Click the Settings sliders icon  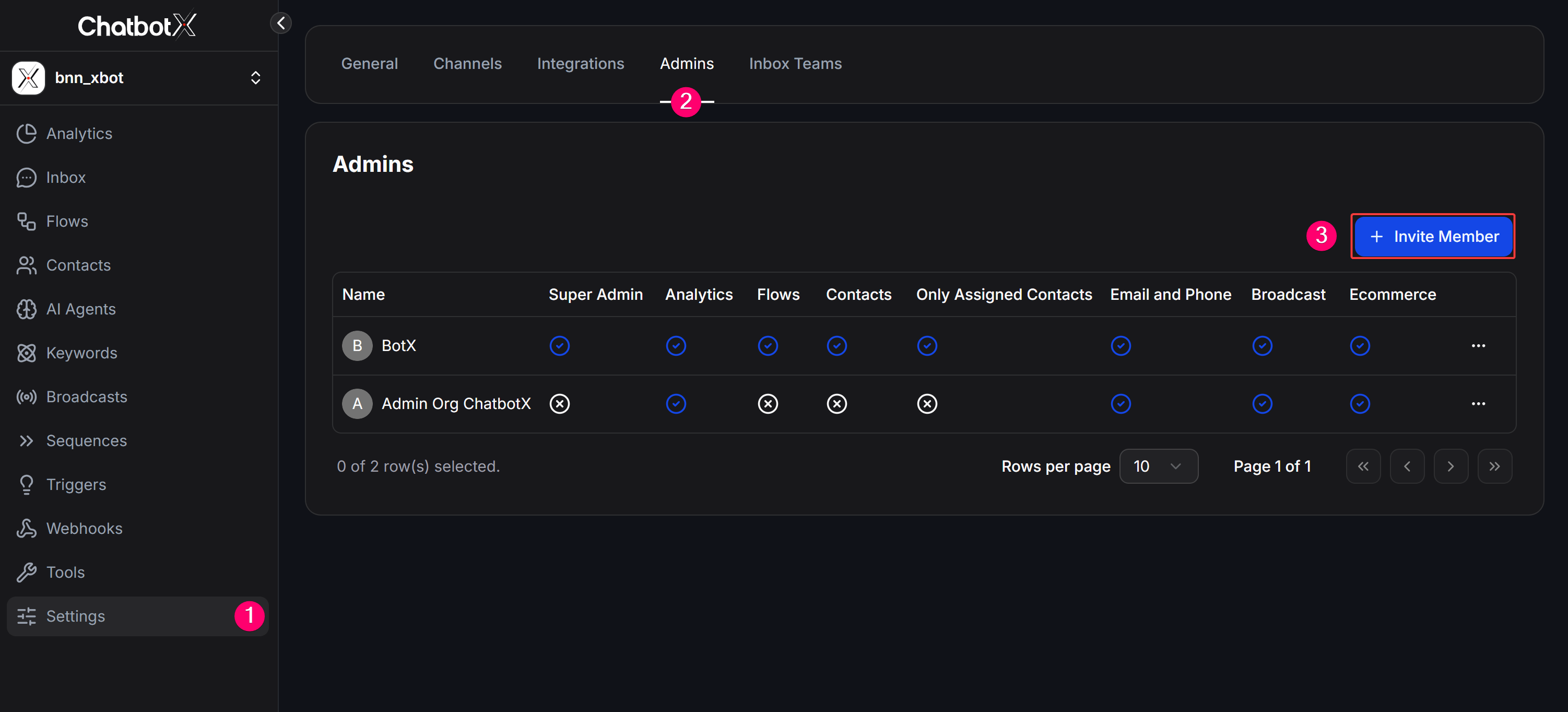26,616
